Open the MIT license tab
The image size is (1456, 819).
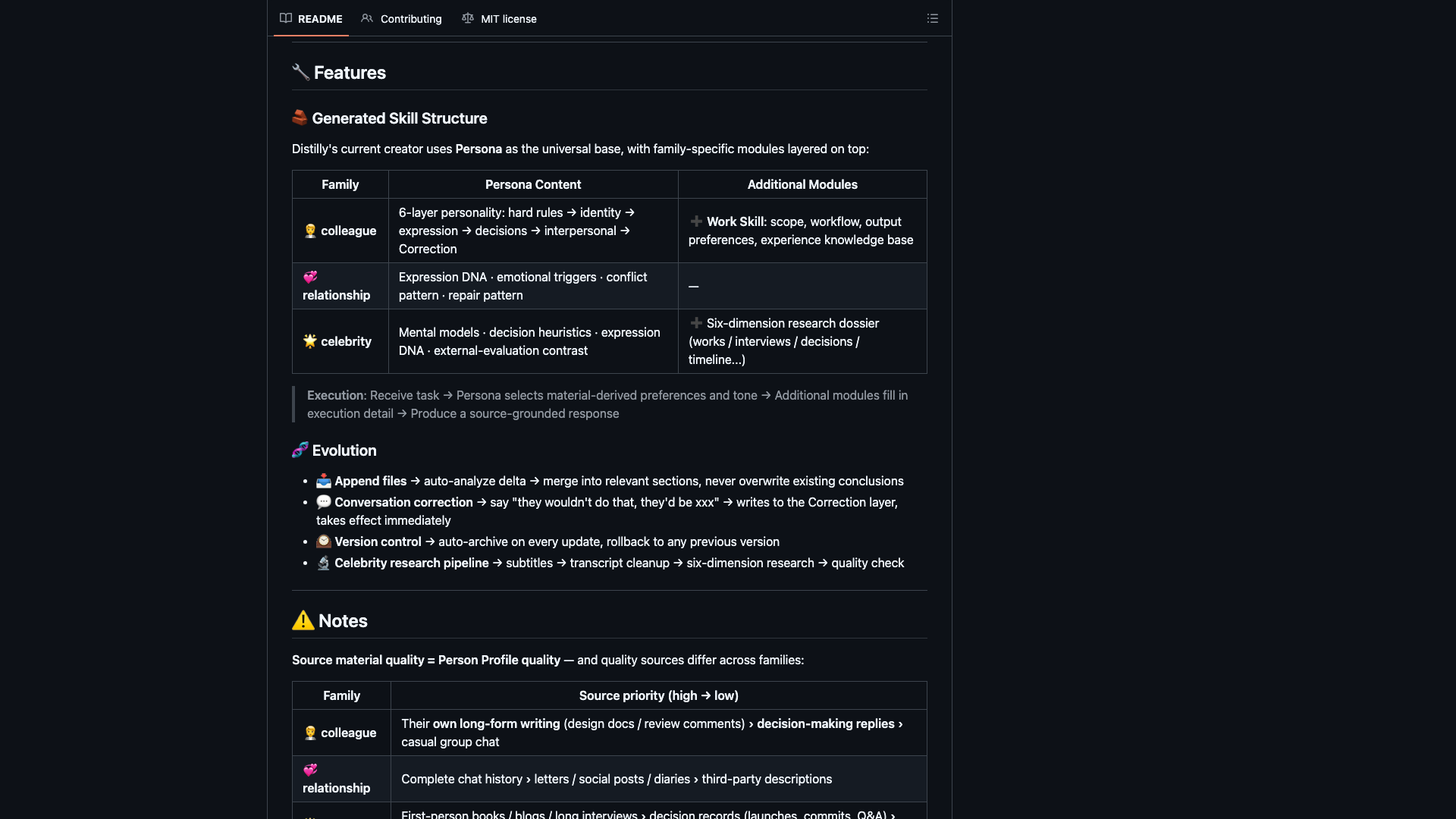(x=499, y=18)
